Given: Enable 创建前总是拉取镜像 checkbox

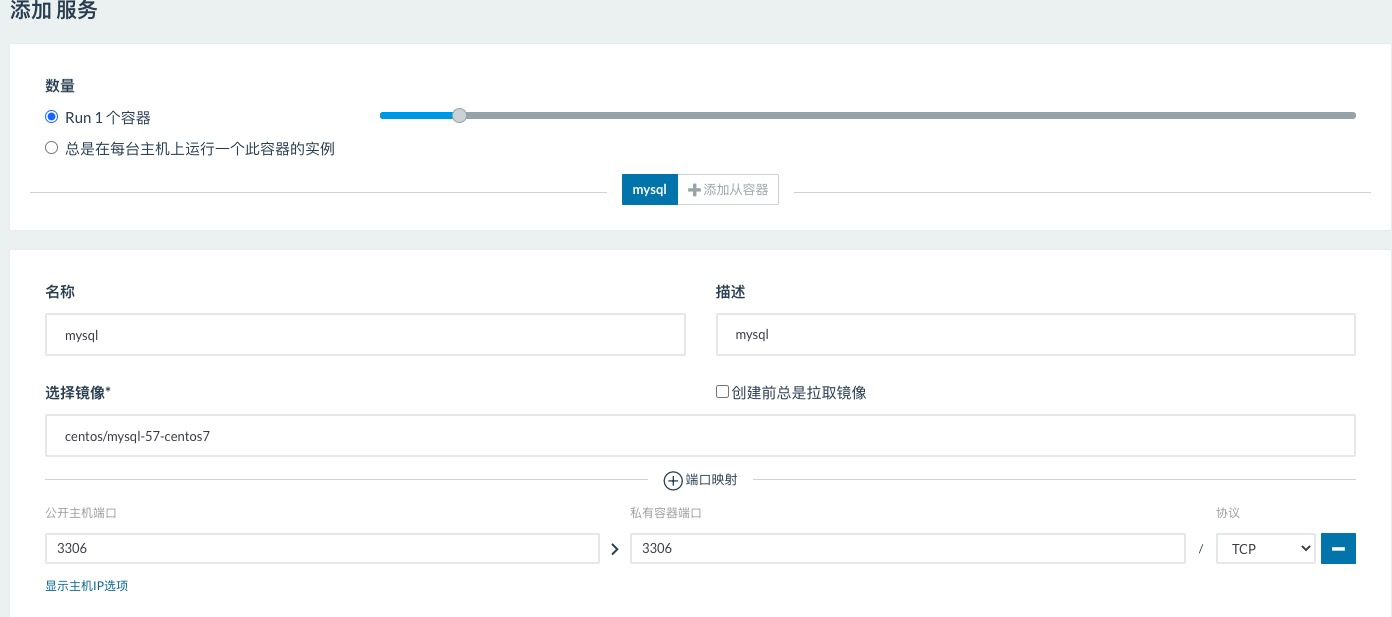Looking at the screenshot, I should pos(722,392).
